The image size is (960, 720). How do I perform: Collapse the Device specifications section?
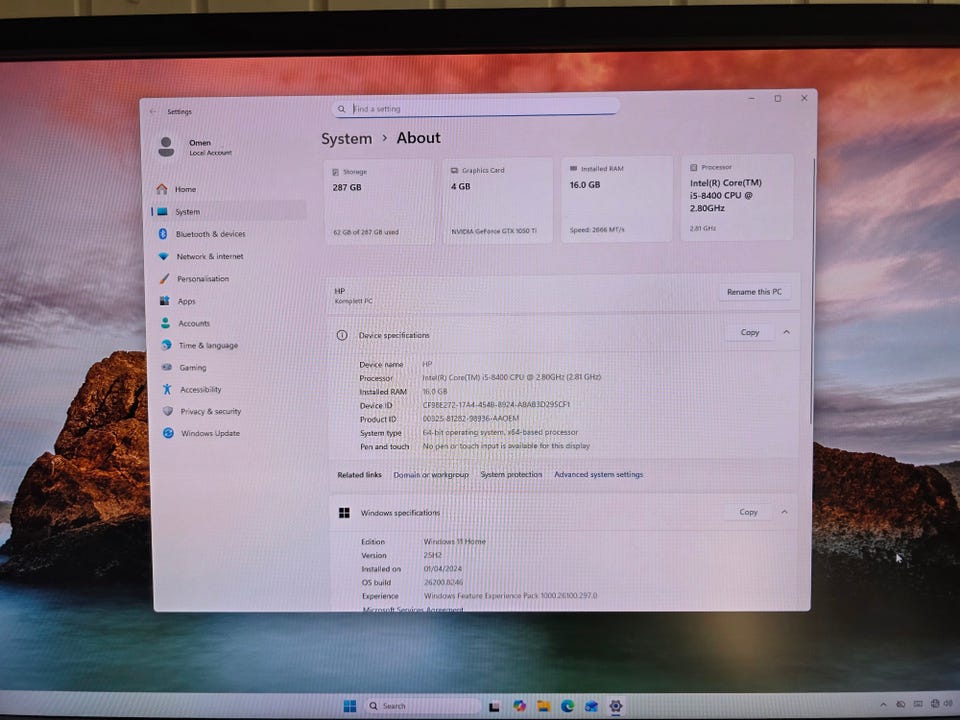(x=786, y=332)
